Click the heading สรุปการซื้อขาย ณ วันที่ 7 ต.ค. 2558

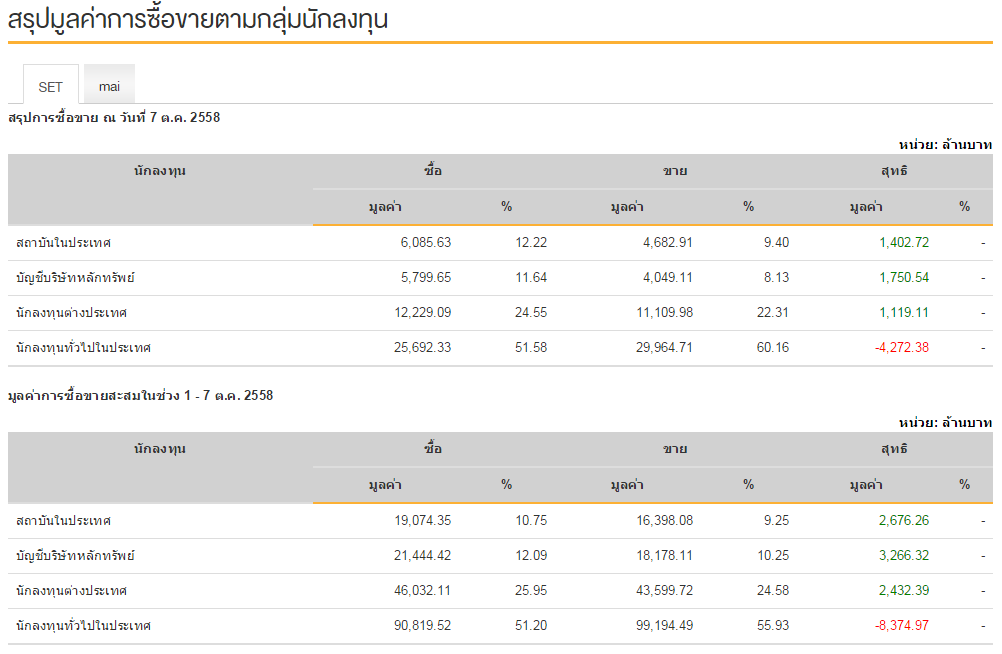[x=114, y=118]
